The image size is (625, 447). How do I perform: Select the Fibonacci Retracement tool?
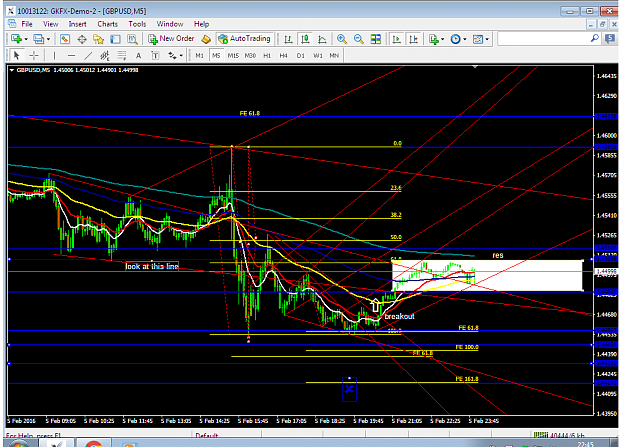pyautogui.click(x=122, y=55)
